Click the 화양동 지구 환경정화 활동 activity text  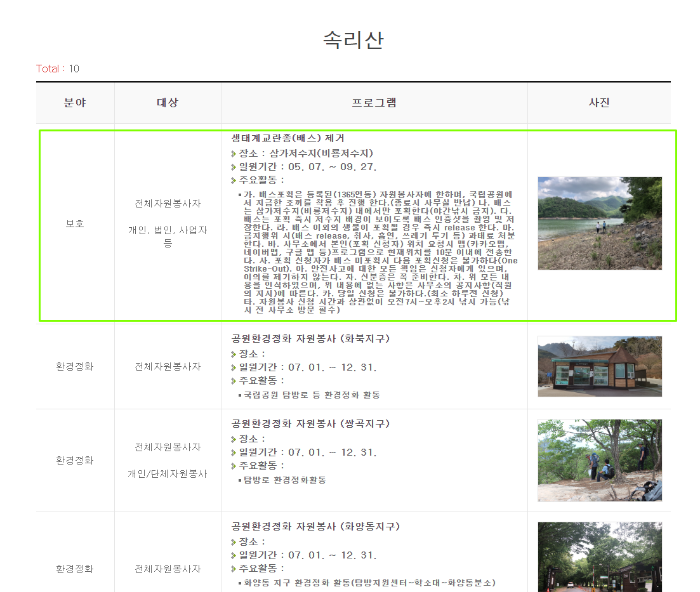point(370,583)
